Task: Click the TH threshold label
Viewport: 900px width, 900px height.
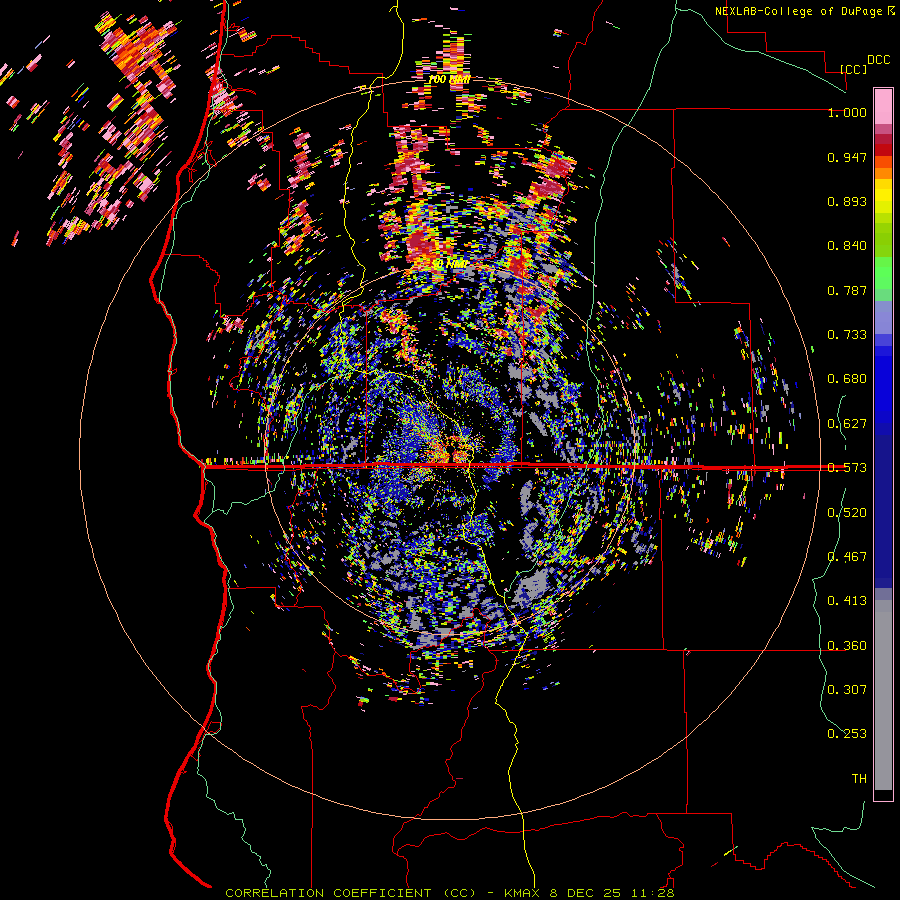Action: pos(859,779)
